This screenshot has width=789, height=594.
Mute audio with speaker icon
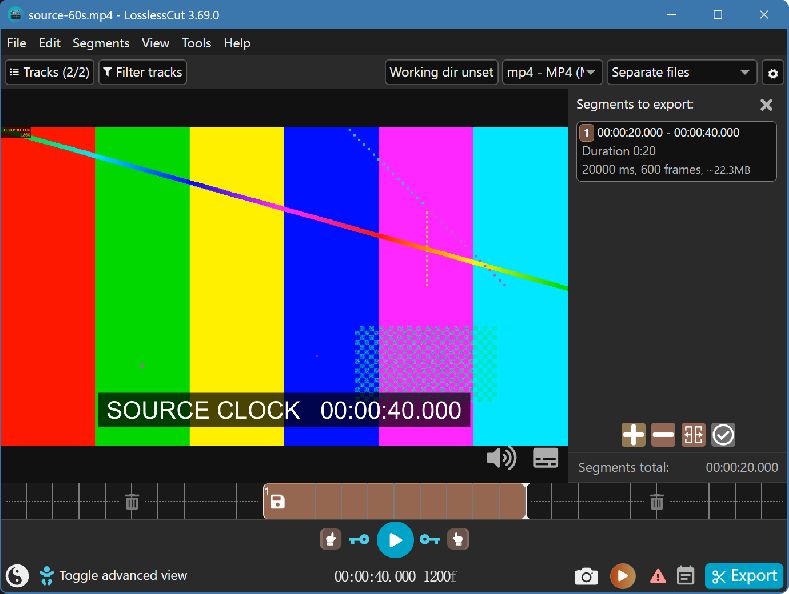pyautogui.click(x=501, y=458)
